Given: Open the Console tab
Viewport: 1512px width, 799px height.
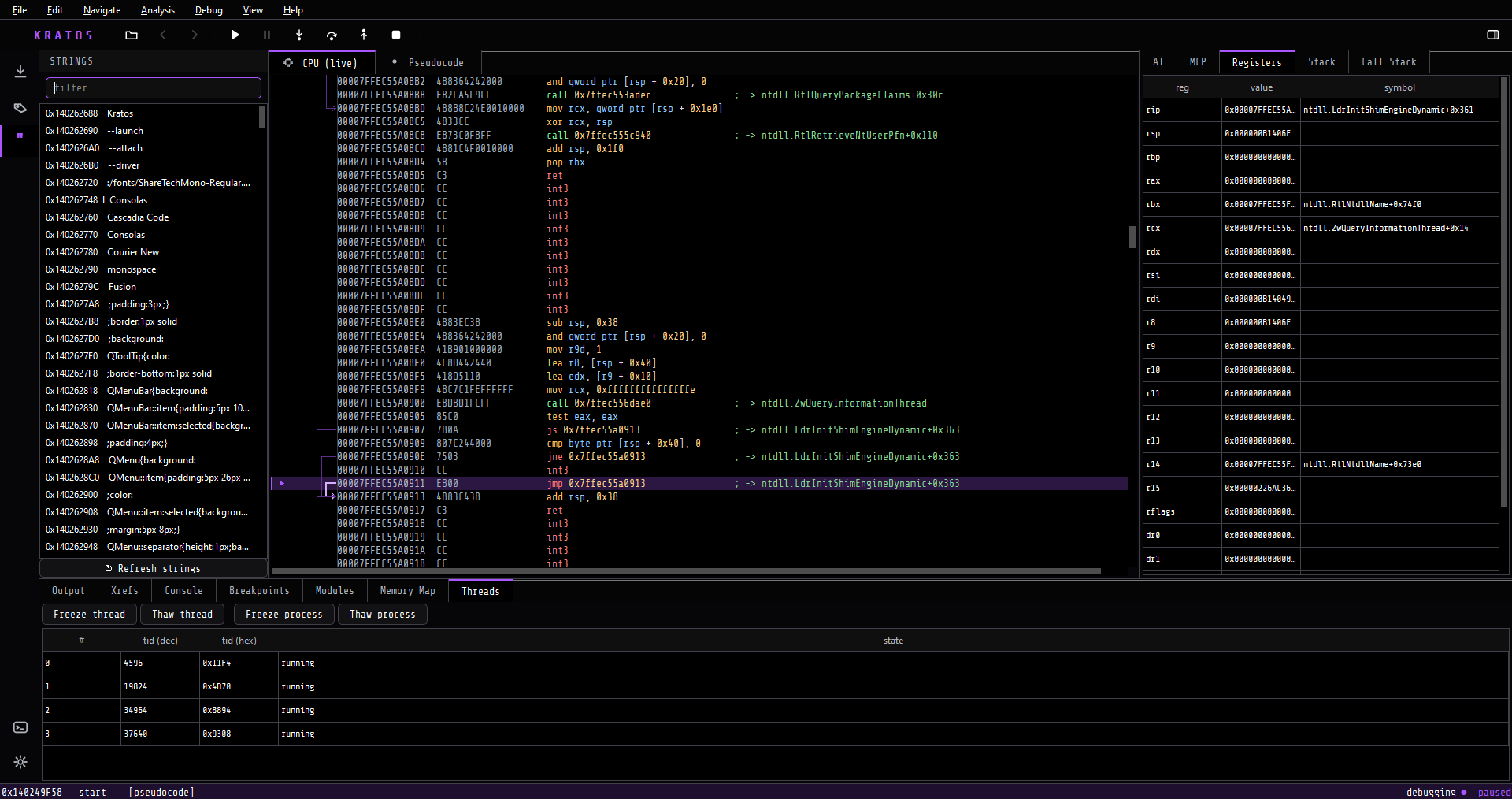Looking at the screenshot, I should coord(183,591).
